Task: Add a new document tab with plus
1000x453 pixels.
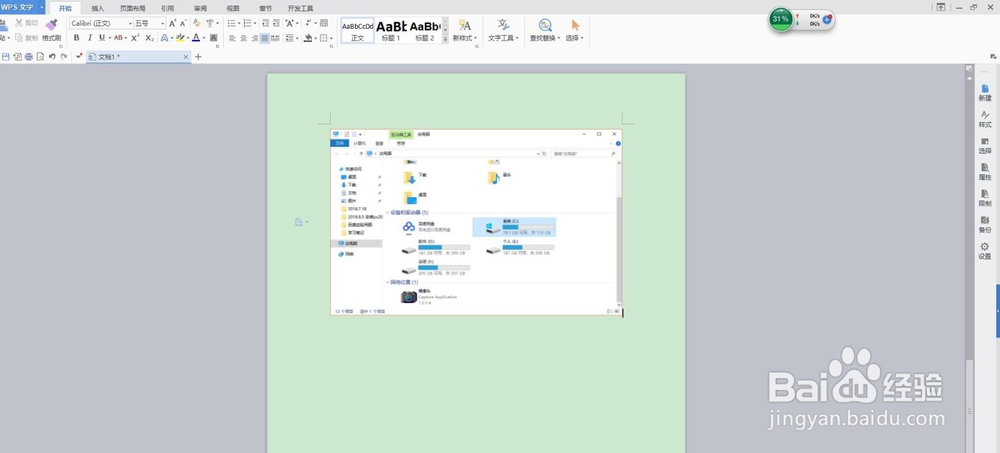Action: (198, 57)
